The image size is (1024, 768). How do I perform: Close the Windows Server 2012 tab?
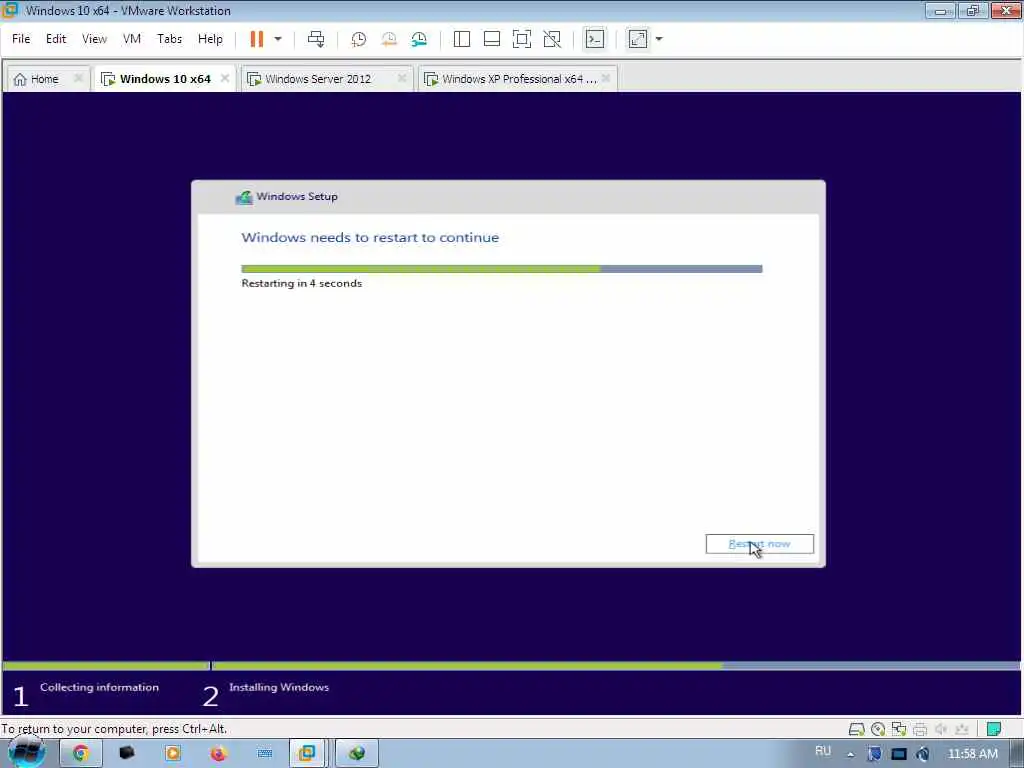pos(402,78)
